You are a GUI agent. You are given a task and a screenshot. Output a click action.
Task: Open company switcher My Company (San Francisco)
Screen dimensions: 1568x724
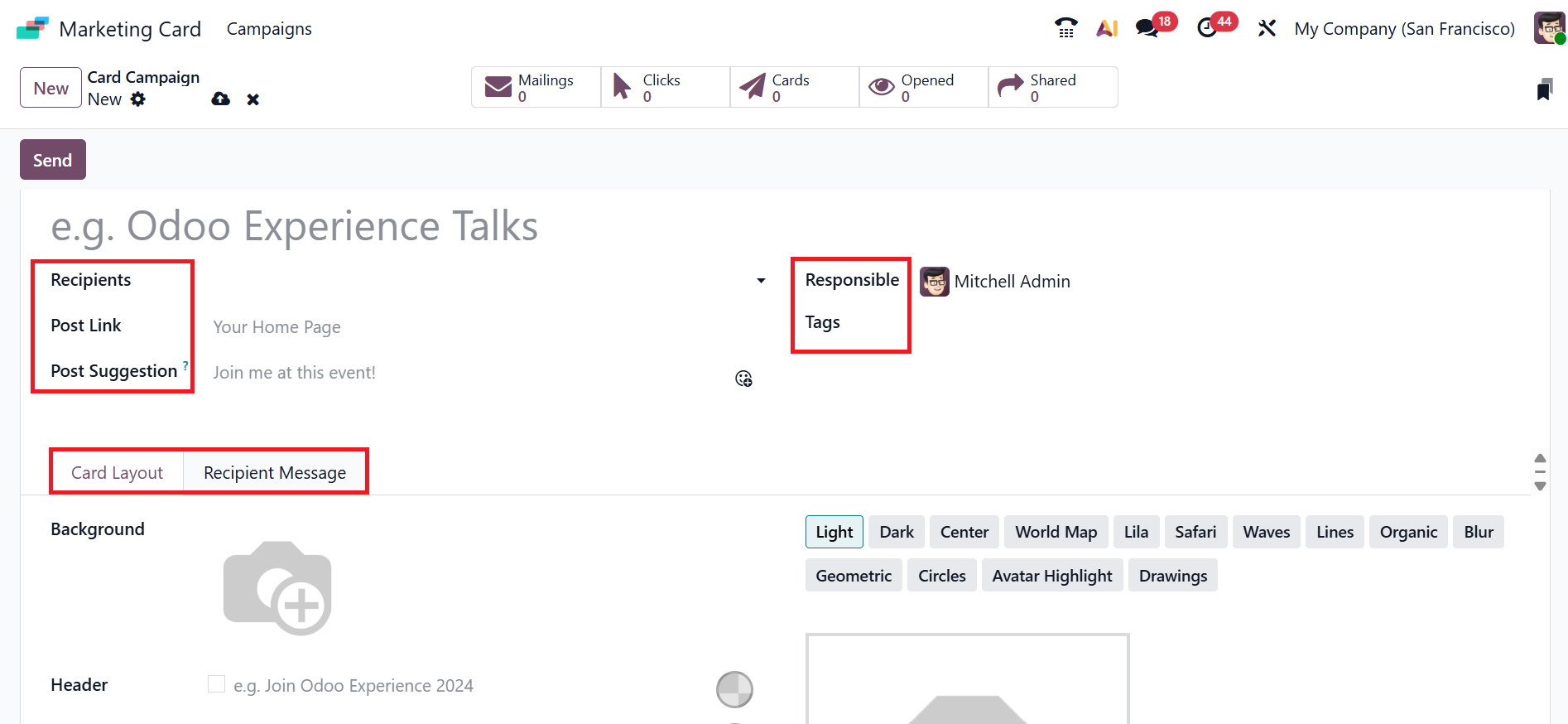(x=1404, y=28)
